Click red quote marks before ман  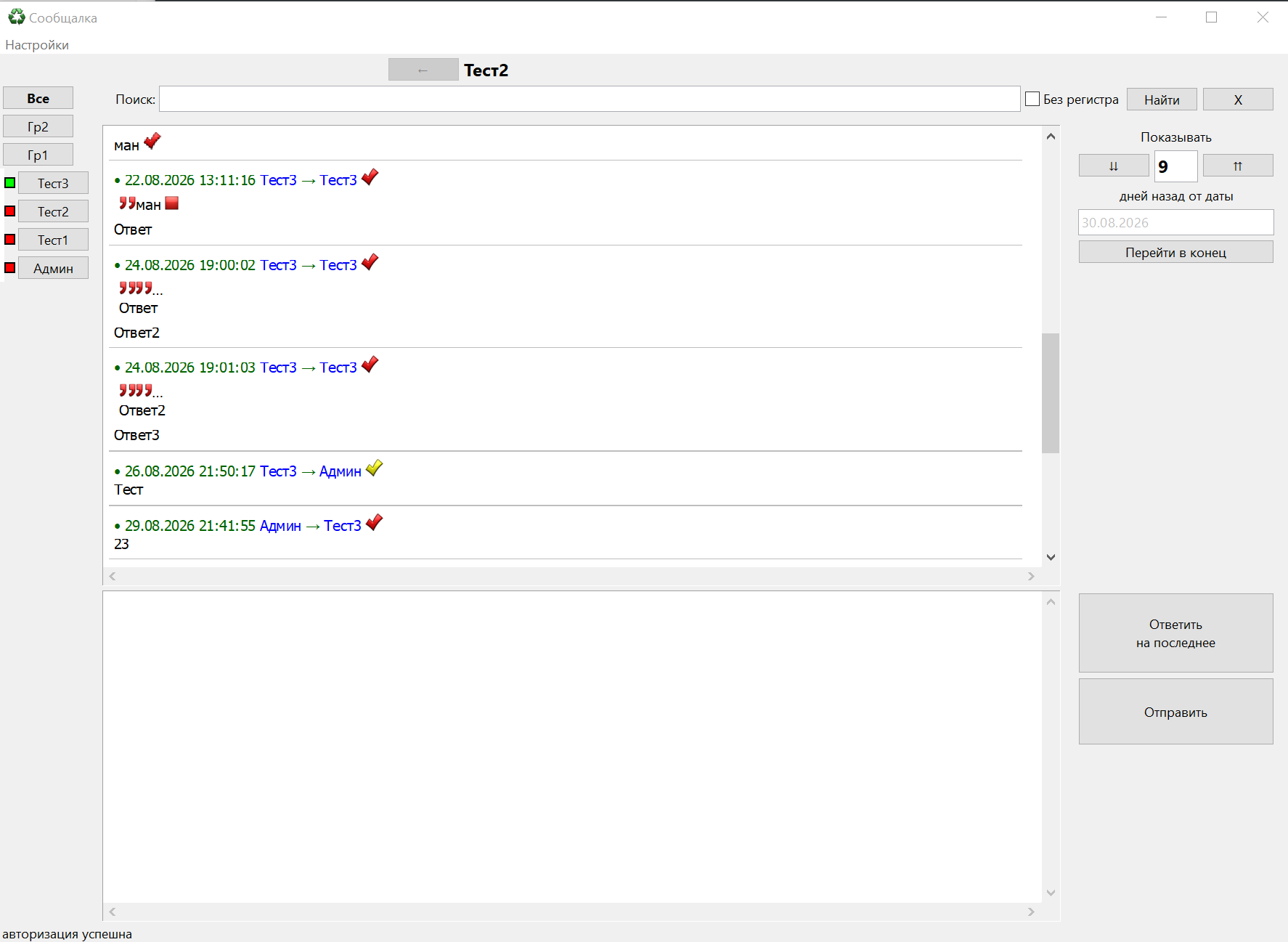pyautogui.click(x=127, y=203)
